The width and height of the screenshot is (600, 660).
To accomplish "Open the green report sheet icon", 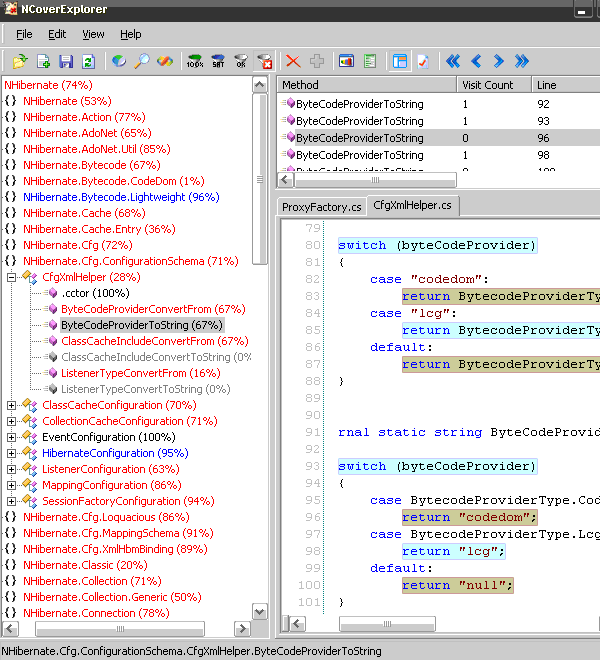I will click(x=370, y=61).
